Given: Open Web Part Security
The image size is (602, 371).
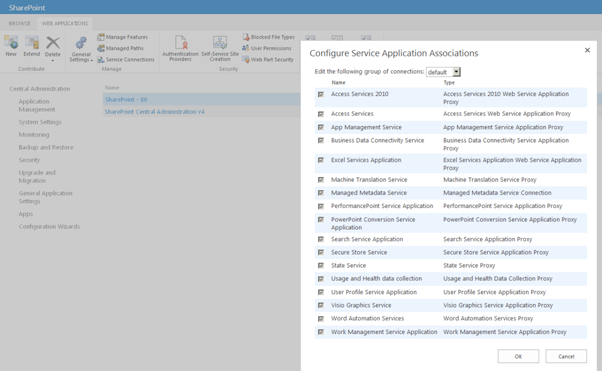Looking at the screenshot, I should click(x=268, y=60).
